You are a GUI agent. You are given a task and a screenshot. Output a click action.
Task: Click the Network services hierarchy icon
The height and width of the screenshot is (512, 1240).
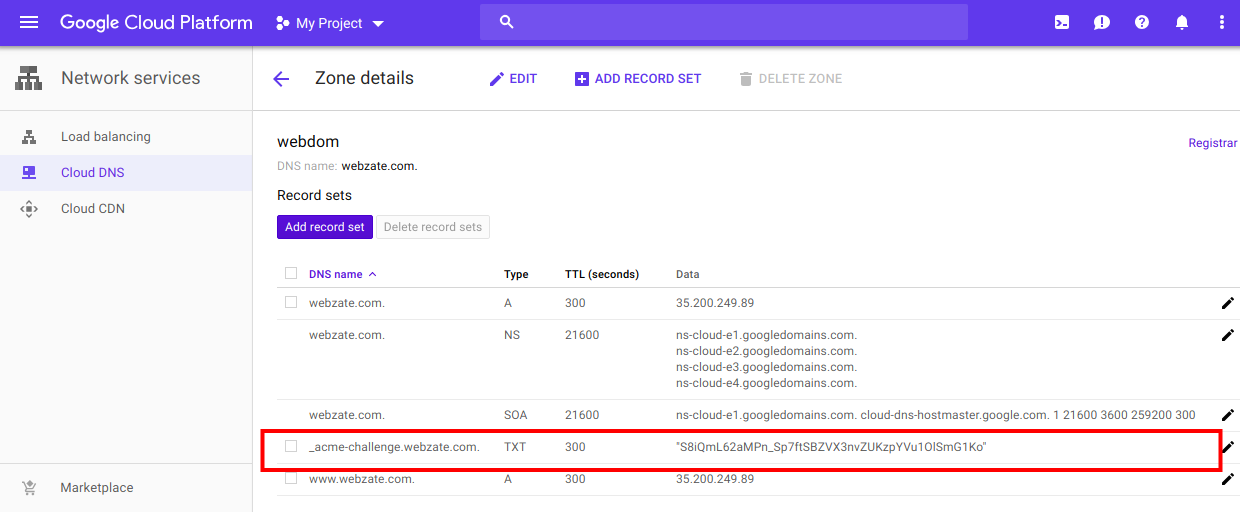click(x=28, y=78)
